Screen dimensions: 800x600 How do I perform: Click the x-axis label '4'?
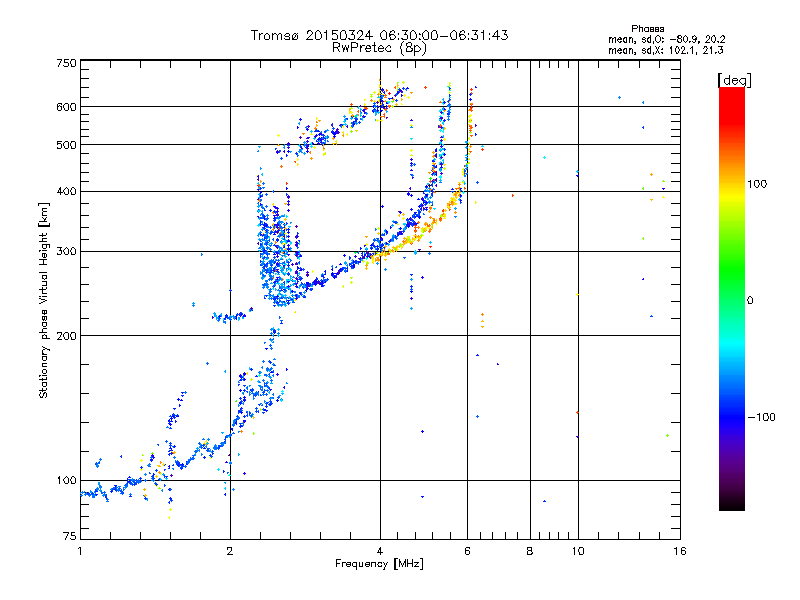380,551
